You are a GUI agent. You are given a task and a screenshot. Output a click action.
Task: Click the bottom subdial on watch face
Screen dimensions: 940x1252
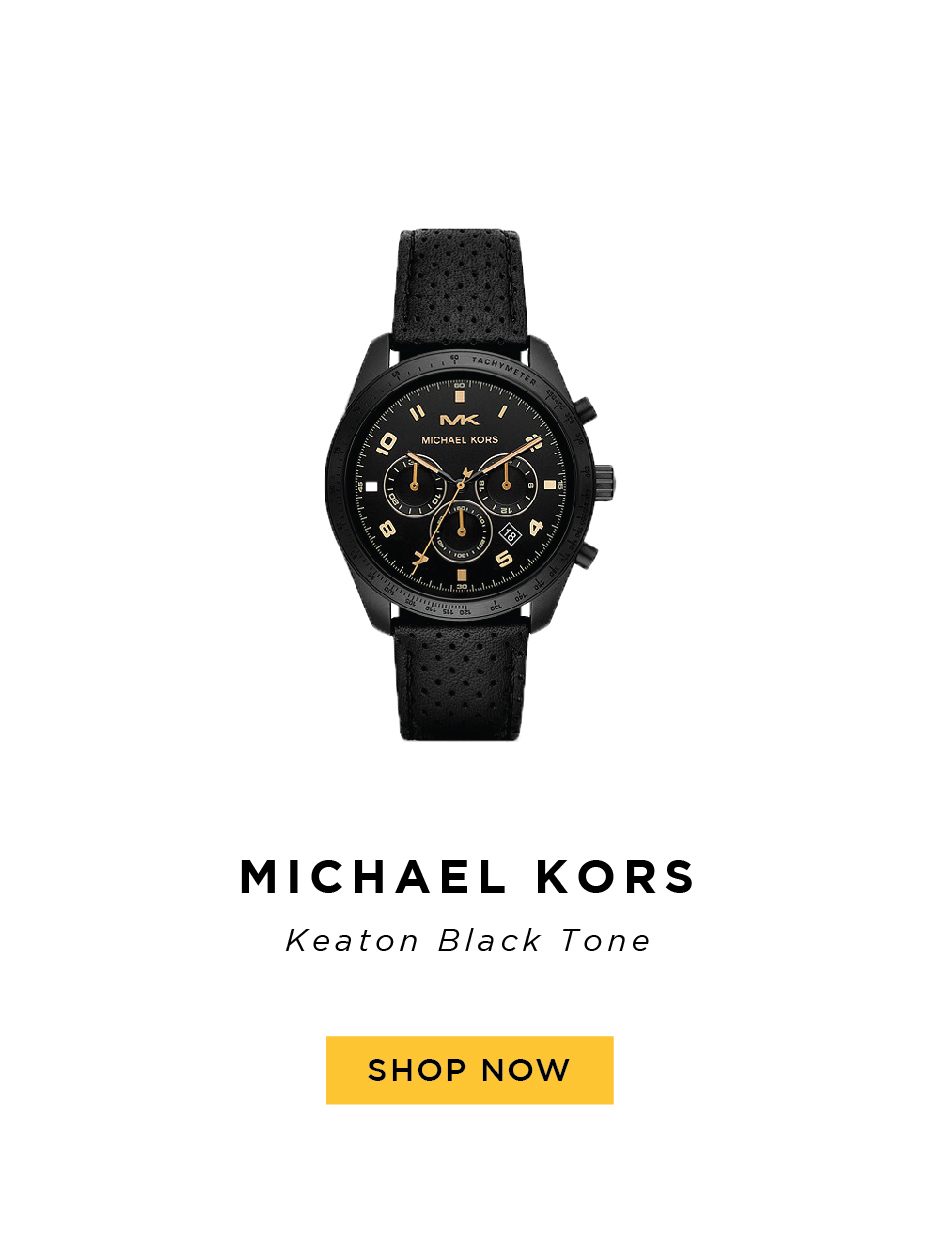[x=461, y=532]
